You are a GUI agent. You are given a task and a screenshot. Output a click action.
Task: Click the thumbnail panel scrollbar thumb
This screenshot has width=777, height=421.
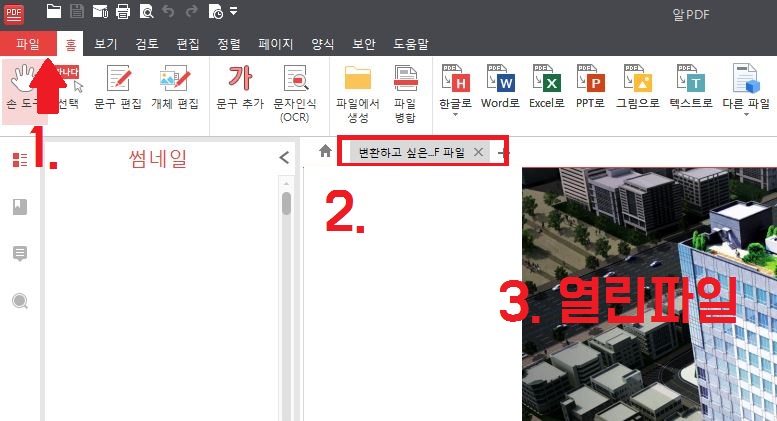coord(286,204)
